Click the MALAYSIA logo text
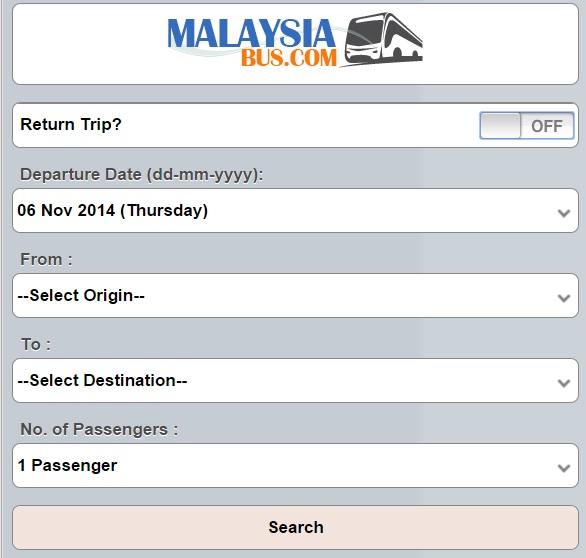 point(251,34)
